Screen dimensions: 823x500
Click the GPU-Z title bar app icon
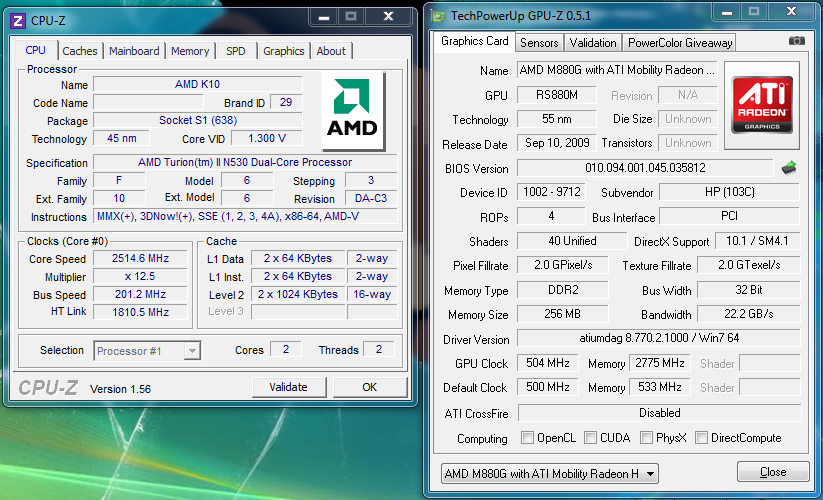438,16
